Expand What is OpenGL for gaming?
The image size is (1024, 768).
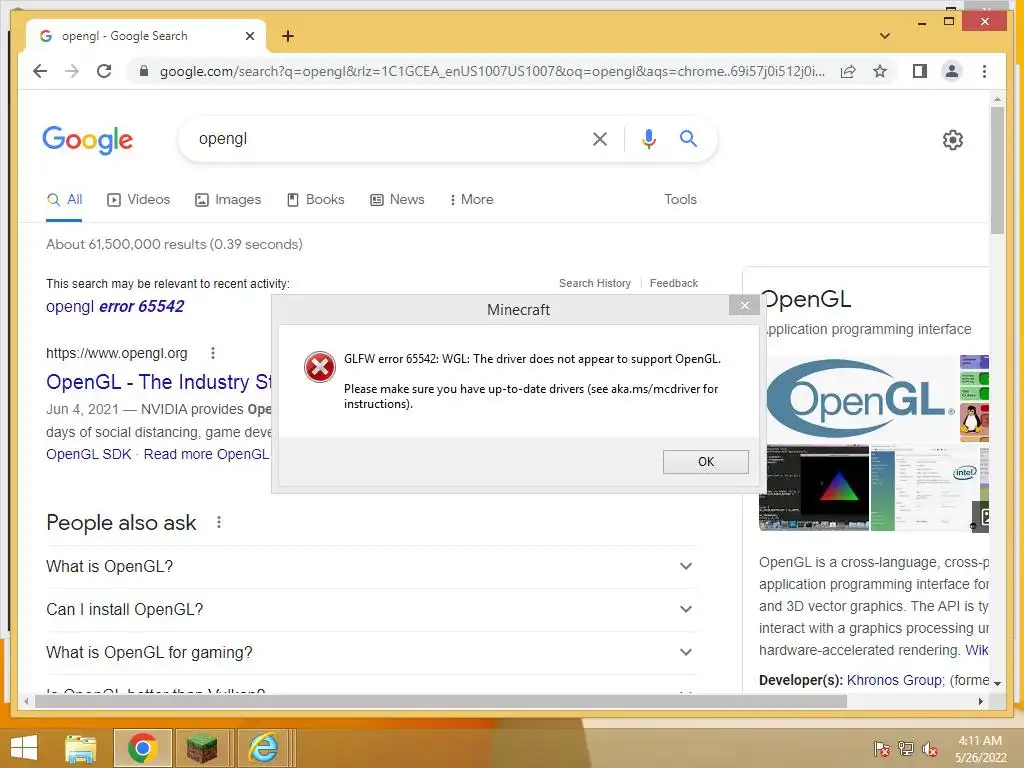tap(370, 653)
